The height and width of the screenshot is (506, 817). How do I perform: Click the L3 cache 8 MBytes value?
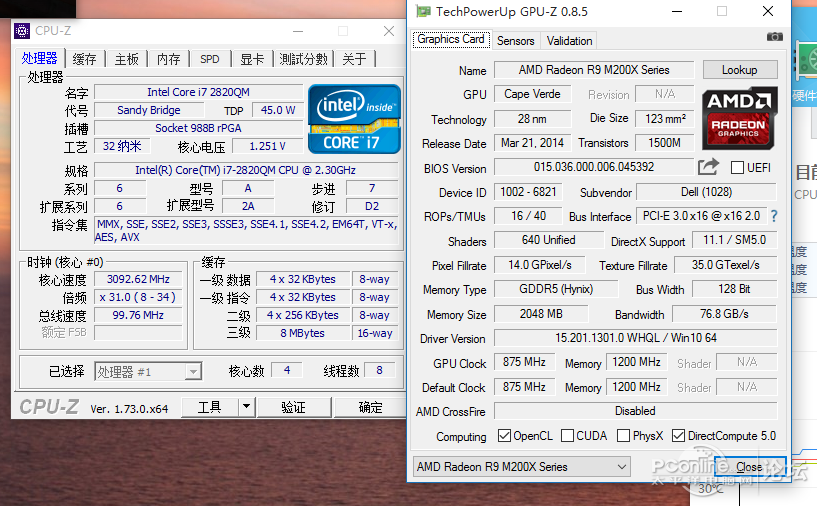point(303,333)
